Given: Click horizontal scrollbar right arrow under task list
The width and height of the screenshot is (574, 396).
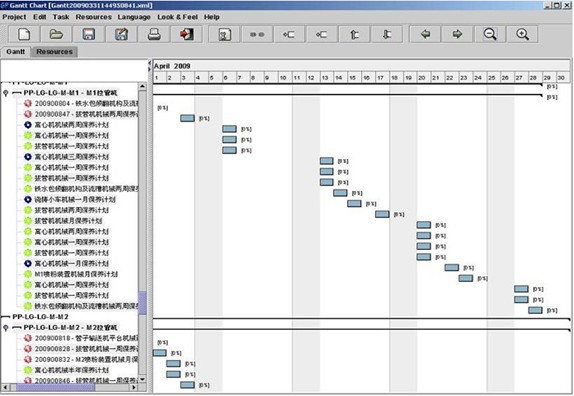Looking at the screenshot, I should coord(134,387).
